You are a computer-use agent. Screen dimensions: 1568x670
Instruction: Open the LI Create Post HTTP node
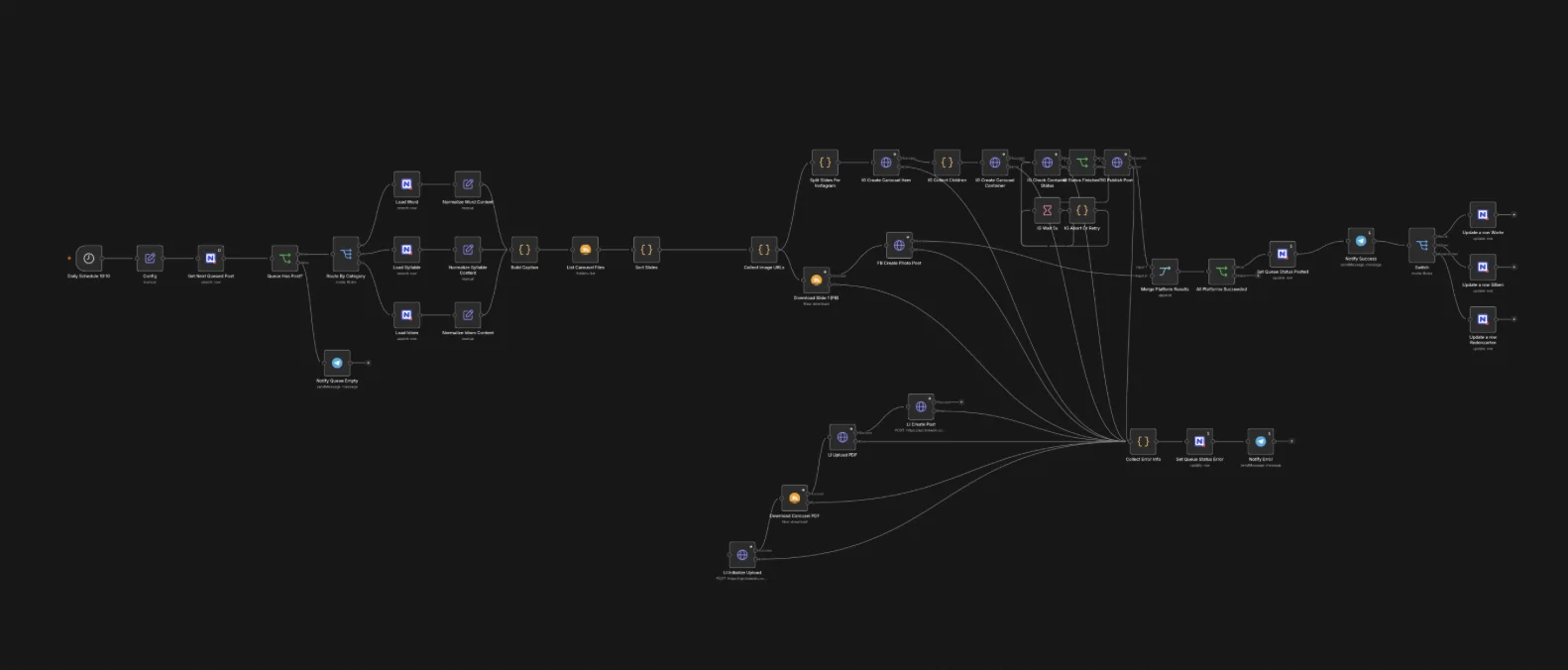(921, 406)
